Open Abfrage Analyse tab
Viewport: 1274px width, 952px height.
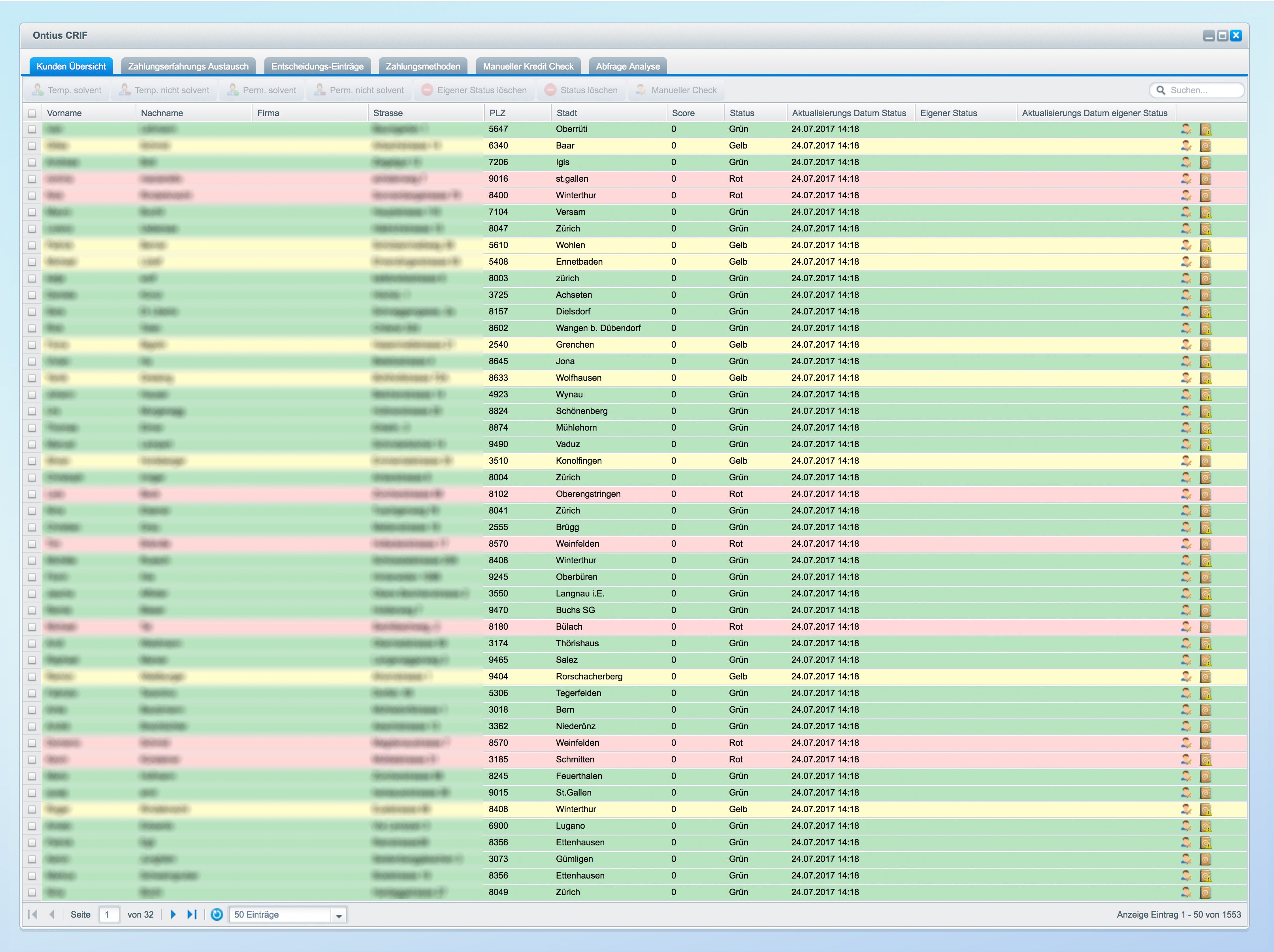pos(628,66)
